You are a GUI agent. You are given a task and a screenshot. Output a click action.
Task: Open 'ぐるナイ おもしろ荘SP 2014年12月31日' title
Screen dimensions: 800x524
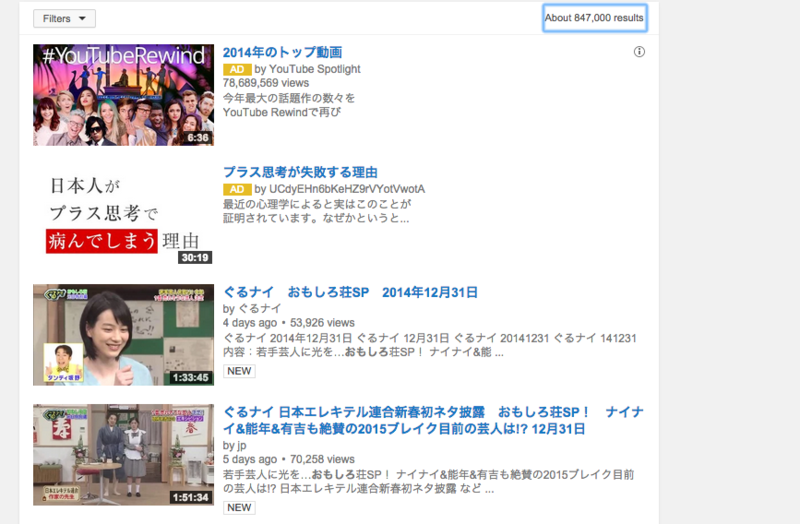[x=350, y=292]
